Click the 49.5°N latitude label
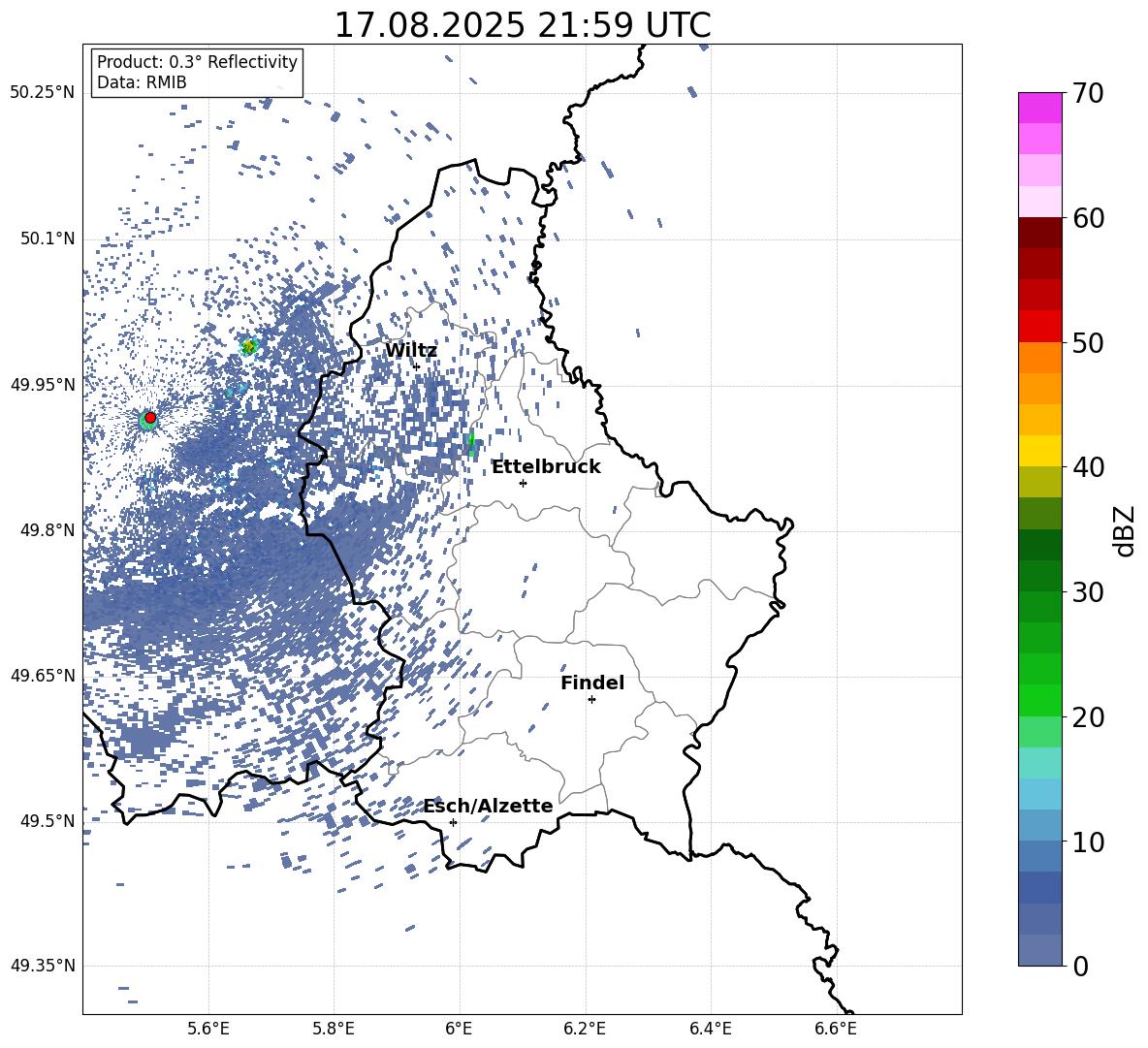 (47, 821)
